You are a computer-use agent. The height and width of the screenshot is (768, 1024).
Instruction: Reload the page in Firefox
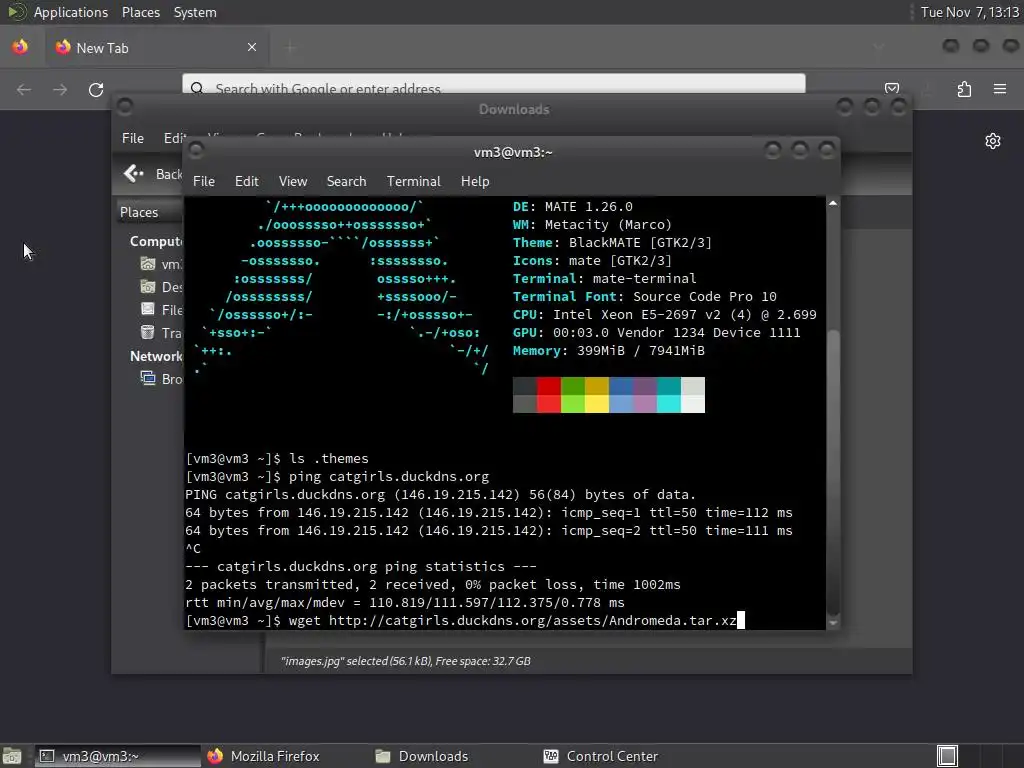(x=96, y=89)
